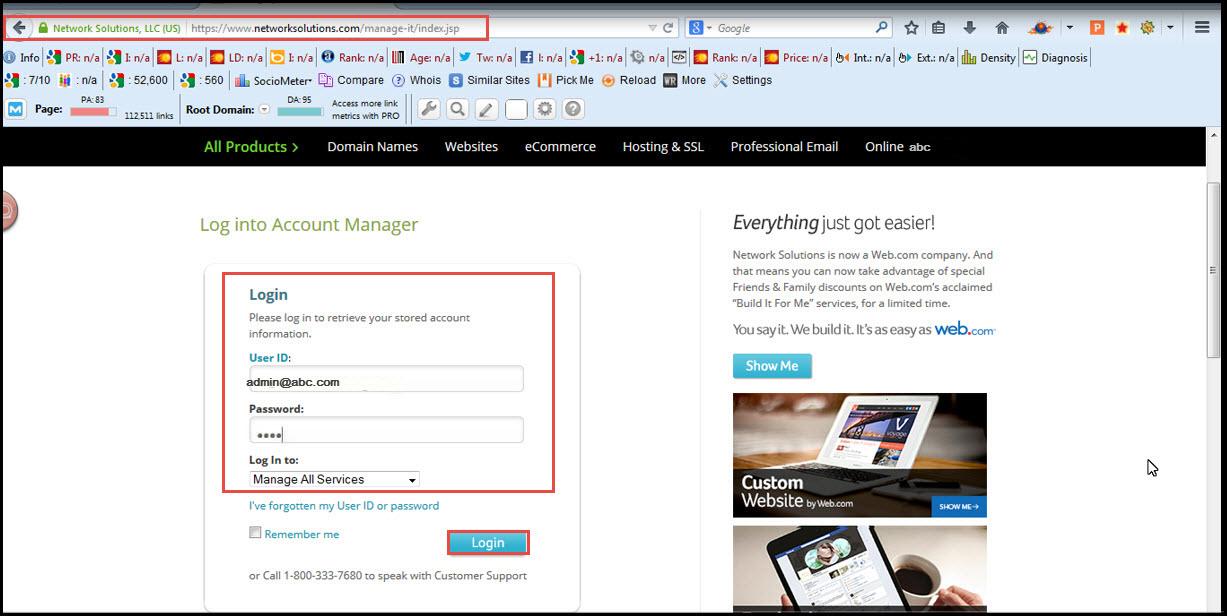Open SEO toolbar Settings
This screenshot has width=1227, height=616.
(742, 80)
